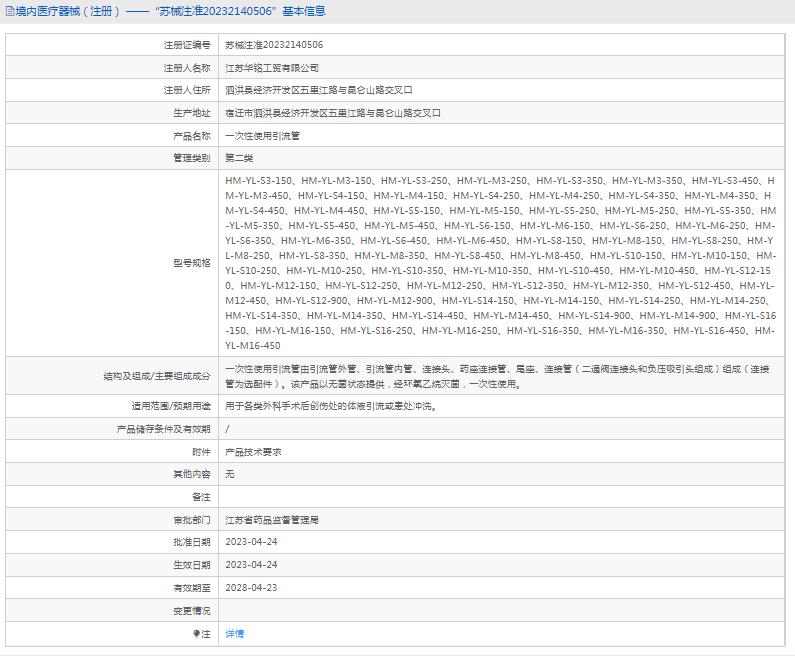Click the 注册证编号 row label
The image size is (795, 656).
(187, 45)
